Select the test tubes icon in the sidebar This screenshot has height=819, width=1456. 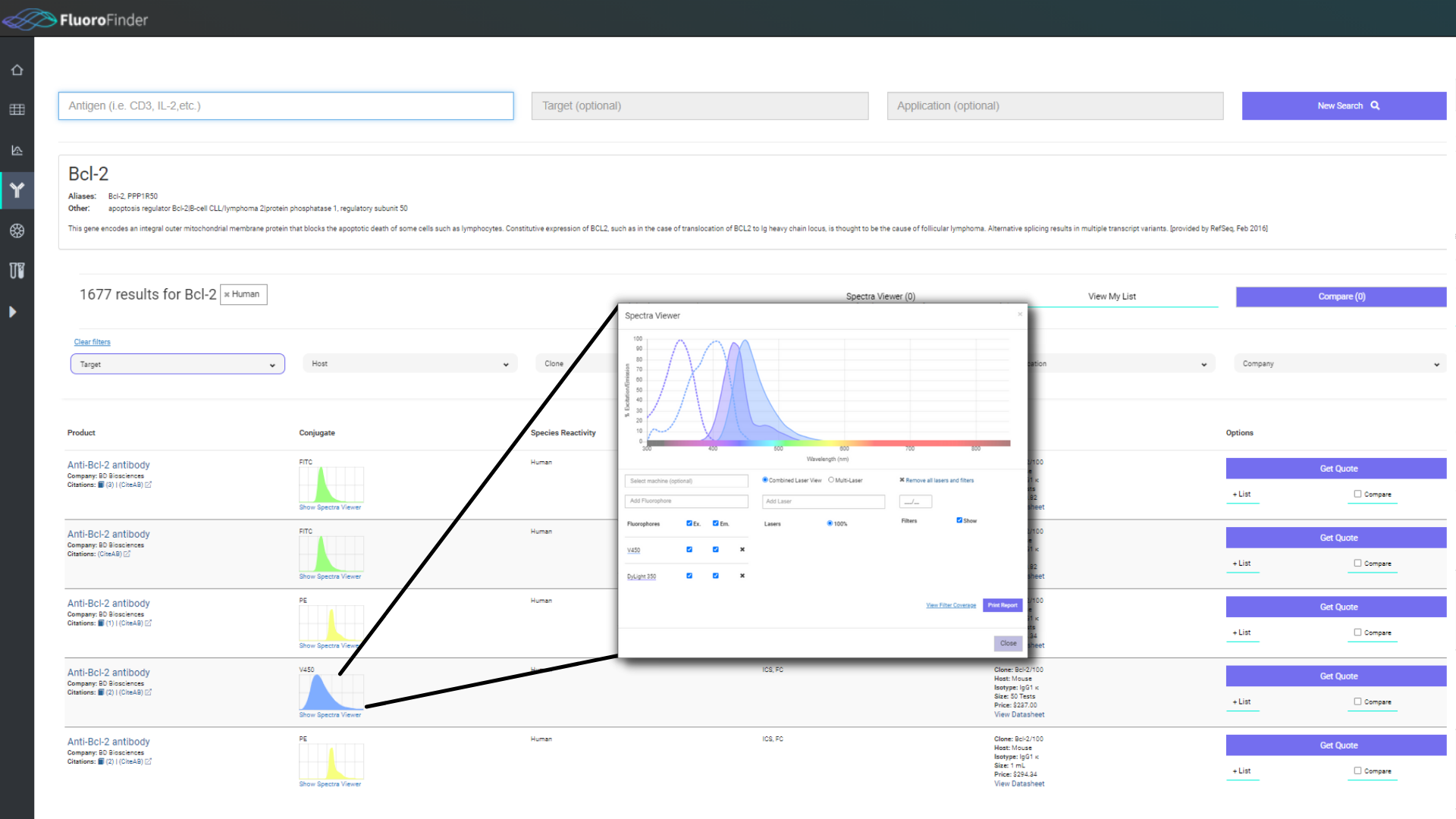(17, 271)
